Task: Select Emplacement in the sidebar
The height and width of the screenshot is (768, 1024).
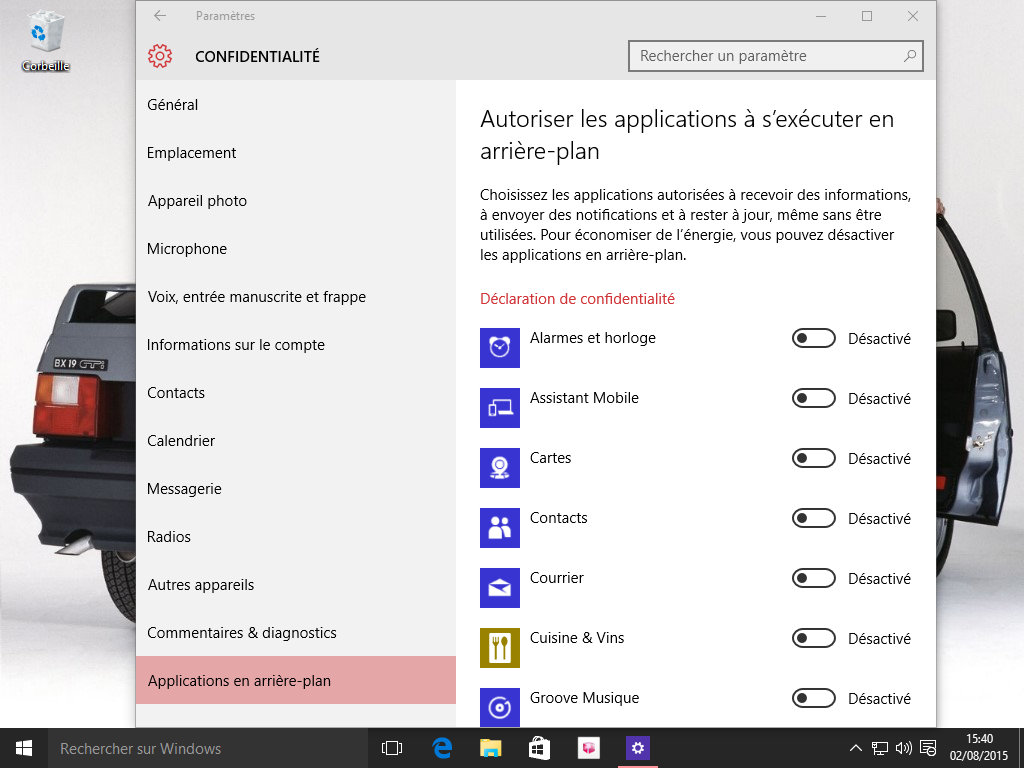Action: (x=192, y=153)
